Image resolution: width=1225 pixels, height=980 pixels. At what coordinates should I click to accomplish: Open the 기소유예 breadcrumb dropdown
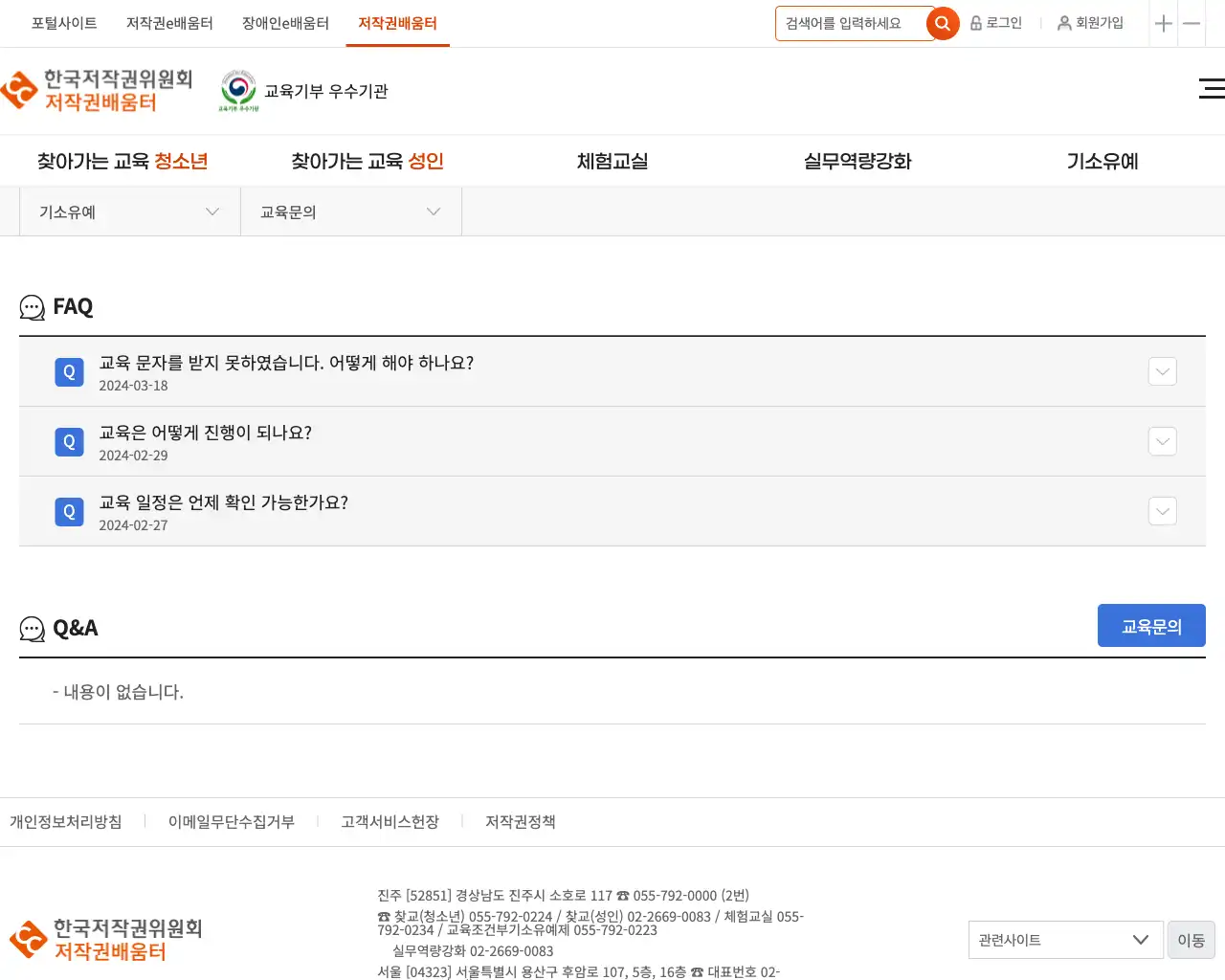(x=129, y=212)
